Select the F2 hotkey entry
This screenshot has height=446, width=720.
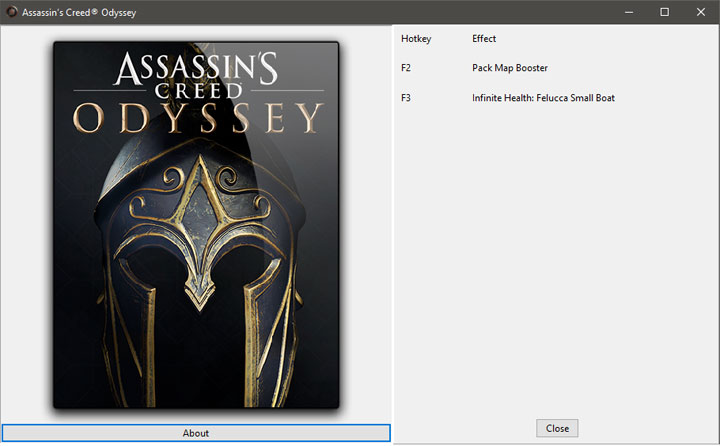(405, 68)
